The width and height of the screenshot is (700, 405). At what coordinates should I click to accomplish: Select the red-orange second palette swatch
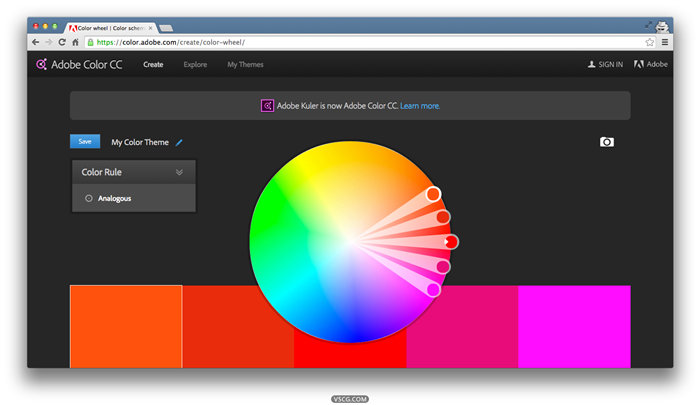point(238,326)
